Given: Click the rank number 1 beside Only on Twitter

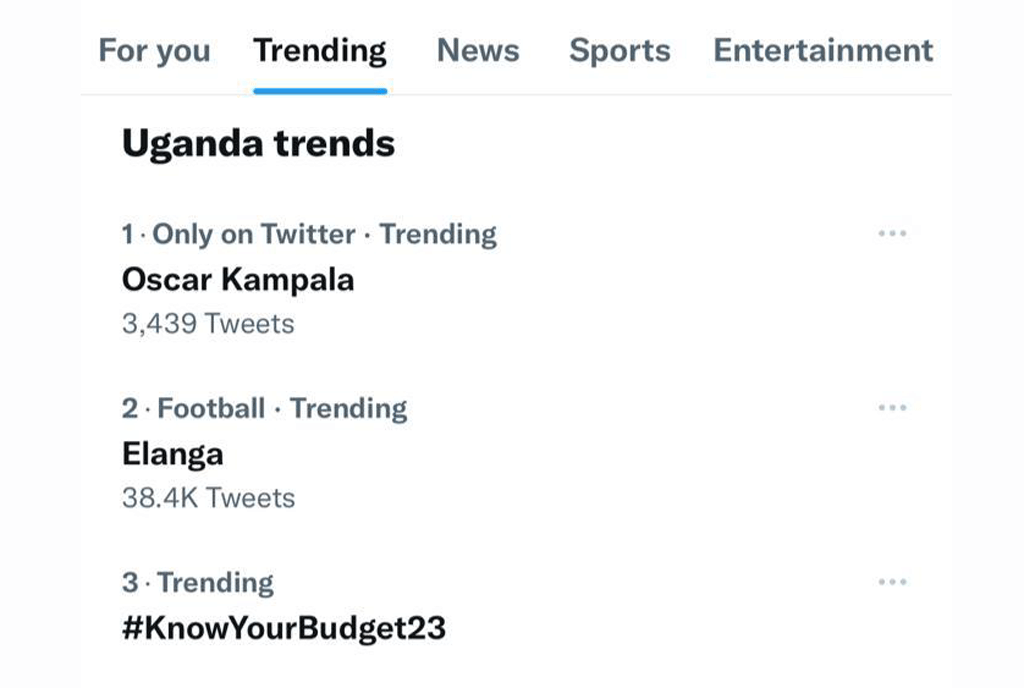Looking at the screenshot, I should (127, 234).
